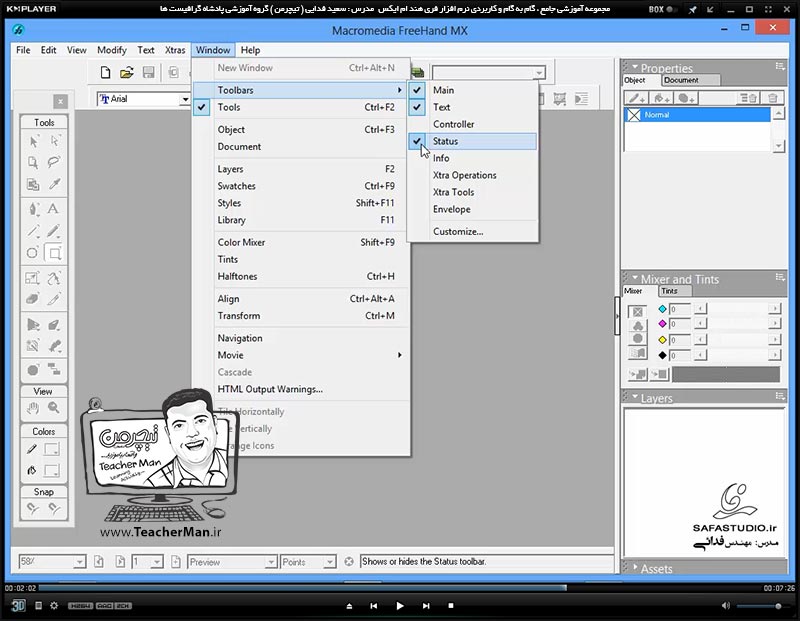This screenshot has height=621, width=800.
Task: Click the mixer color preview swatch
Action: pyautogui.click(x=726, y=374)
